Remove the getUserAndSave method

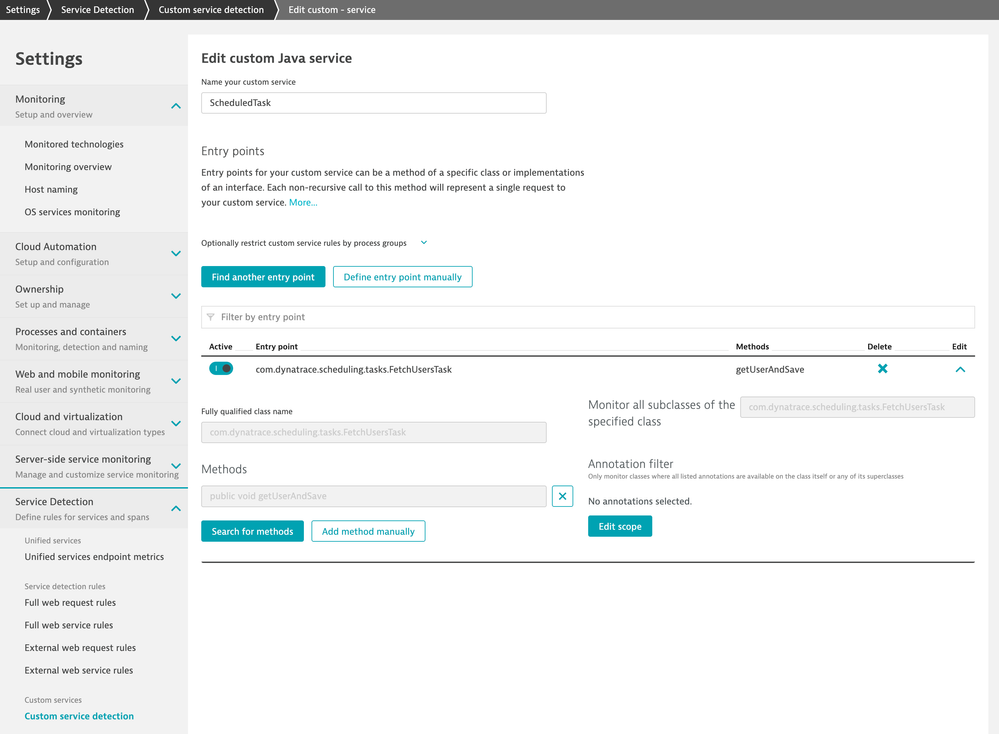pyautogui.click(x=562, y=496)
